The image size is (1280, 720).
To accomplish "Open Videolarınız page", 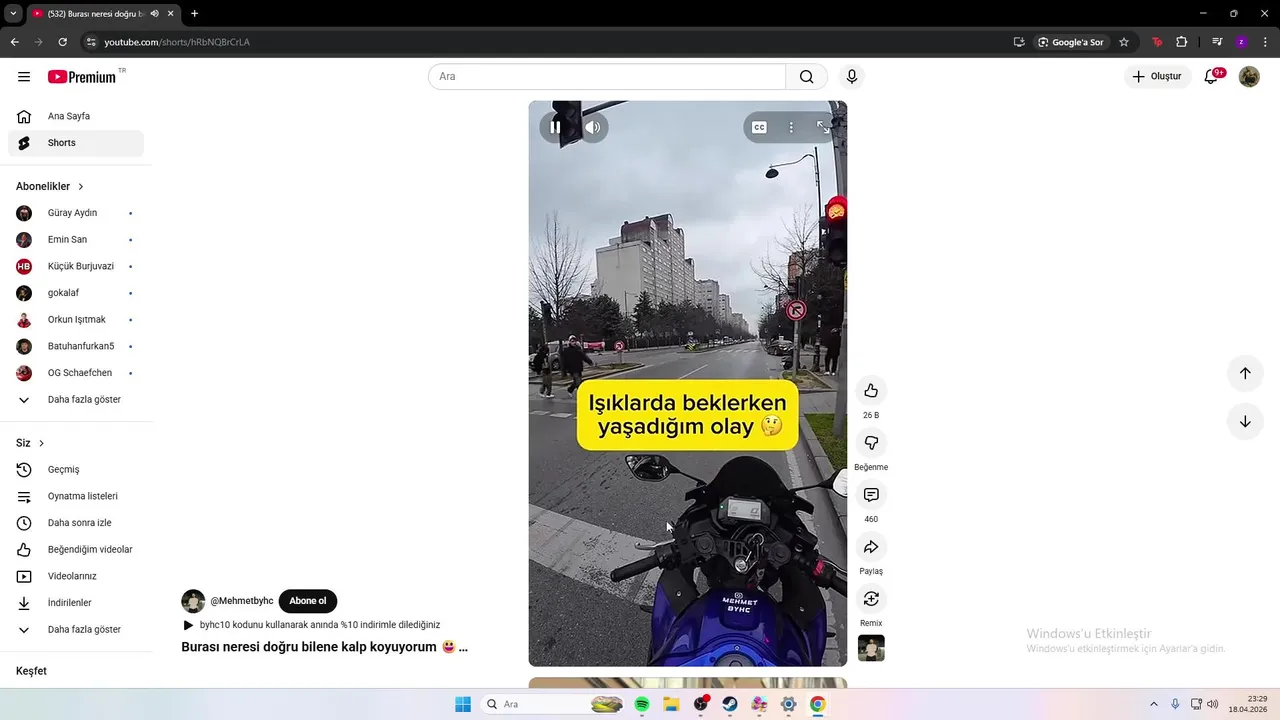I will tap(76, 576).
